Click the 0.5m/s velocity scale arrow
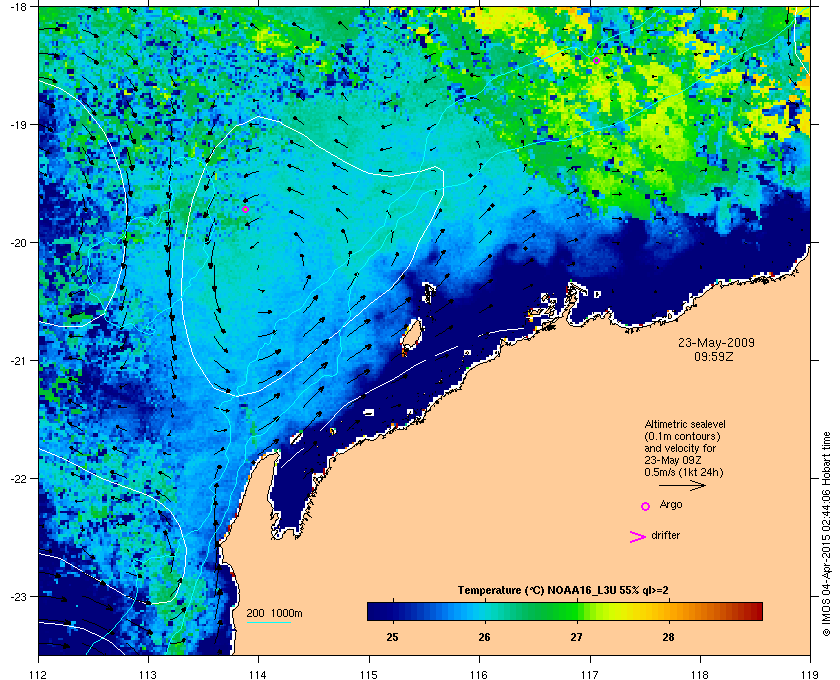 point(682,485)
